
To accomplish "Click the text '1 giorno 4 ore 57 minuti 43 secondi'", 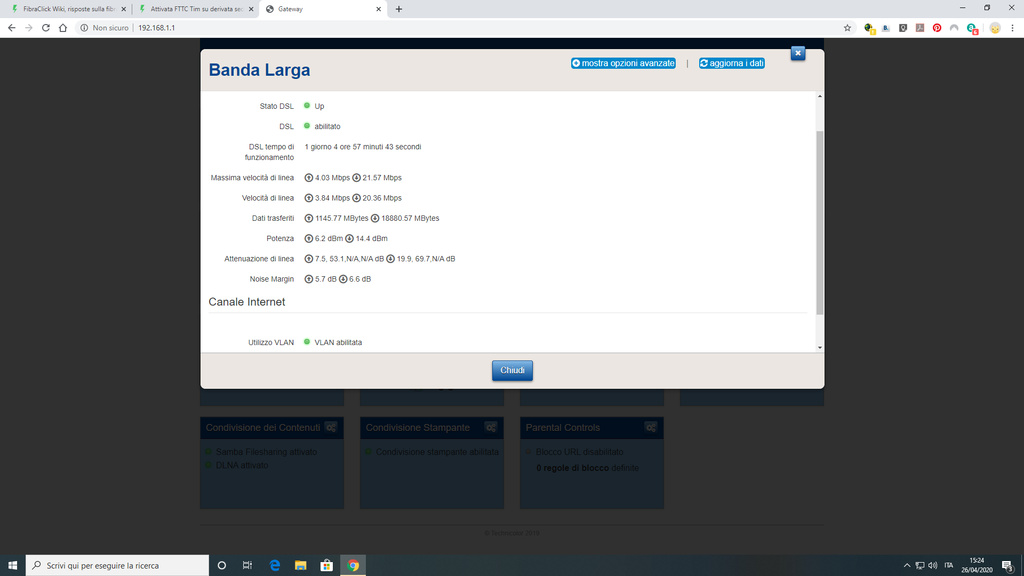I will point(362,147).
